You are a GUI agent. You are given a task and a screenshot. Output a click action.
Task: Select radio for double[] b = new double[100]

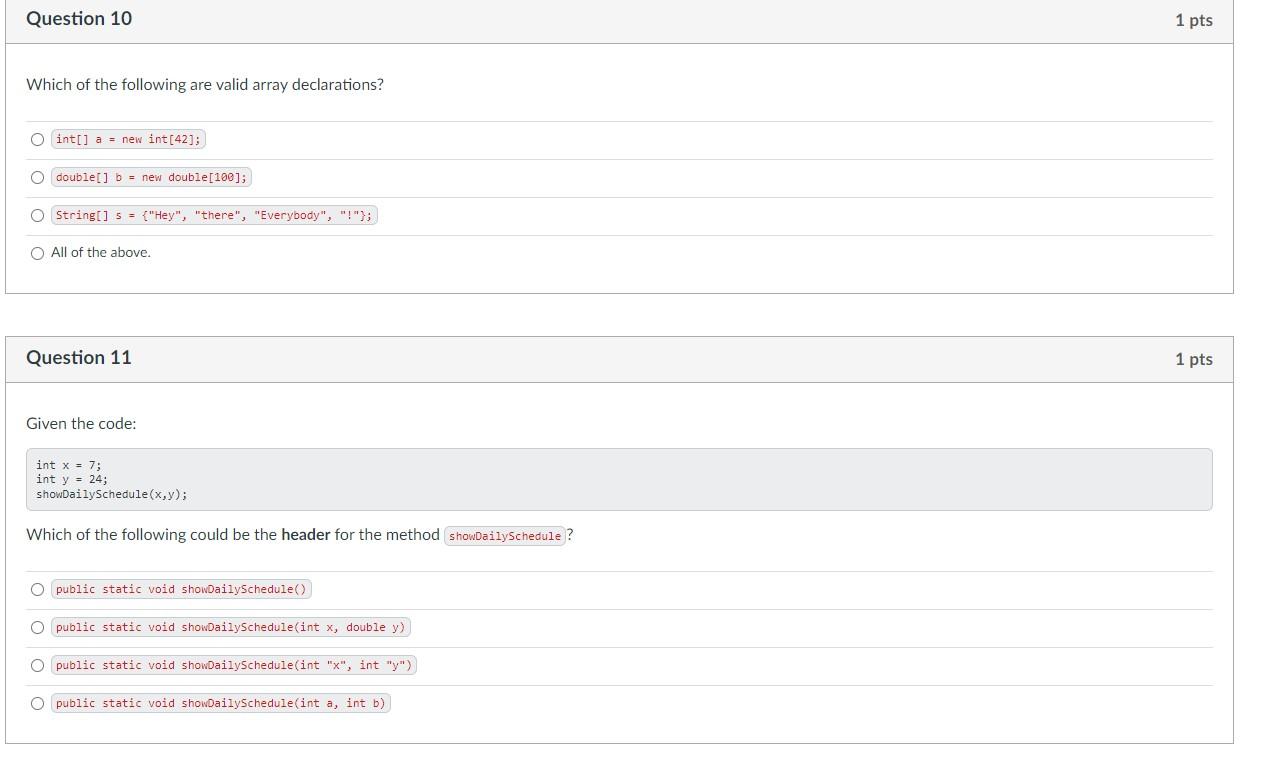click(x=37, y=178)
